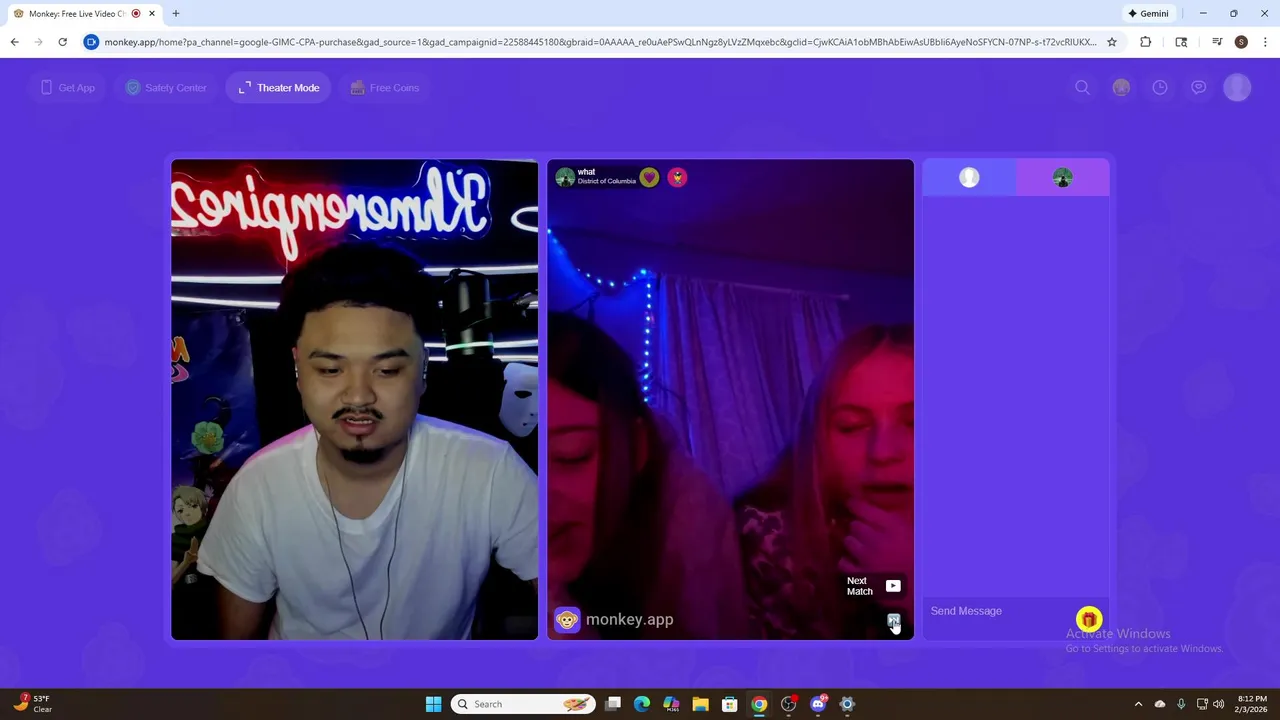
Task: Click the Gemini button
Action: [x=1148, y=14]
